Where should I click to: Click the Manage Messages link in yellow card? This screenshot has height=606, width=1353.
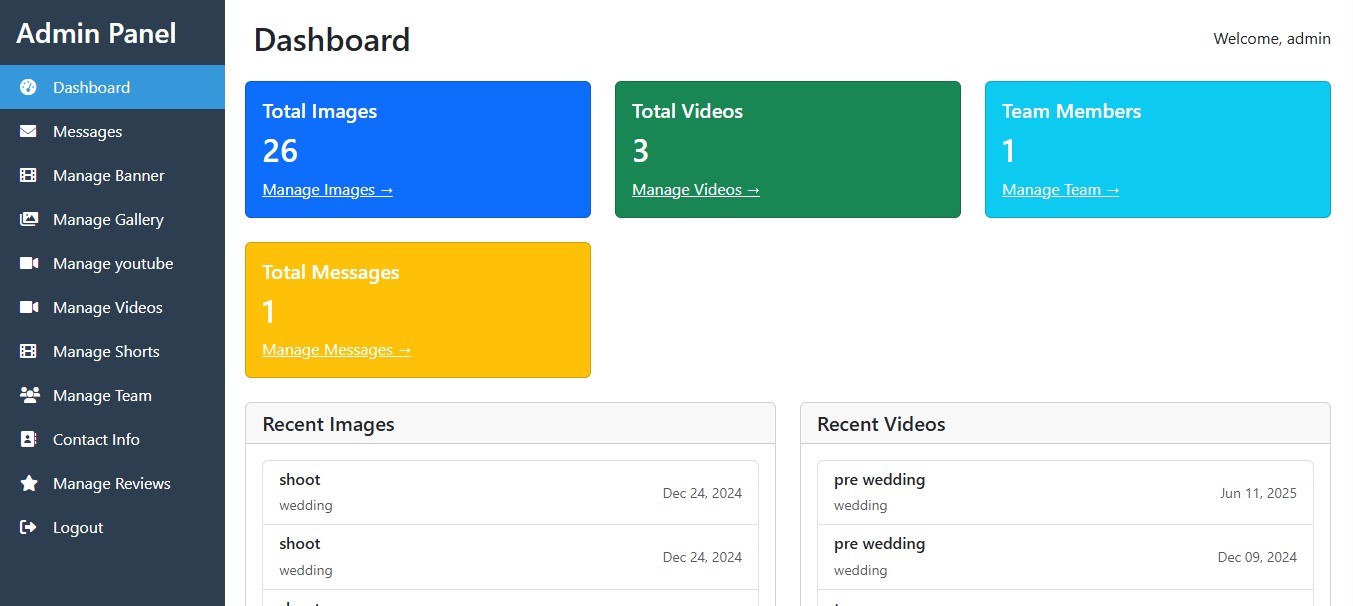click(x=336, y=350)
